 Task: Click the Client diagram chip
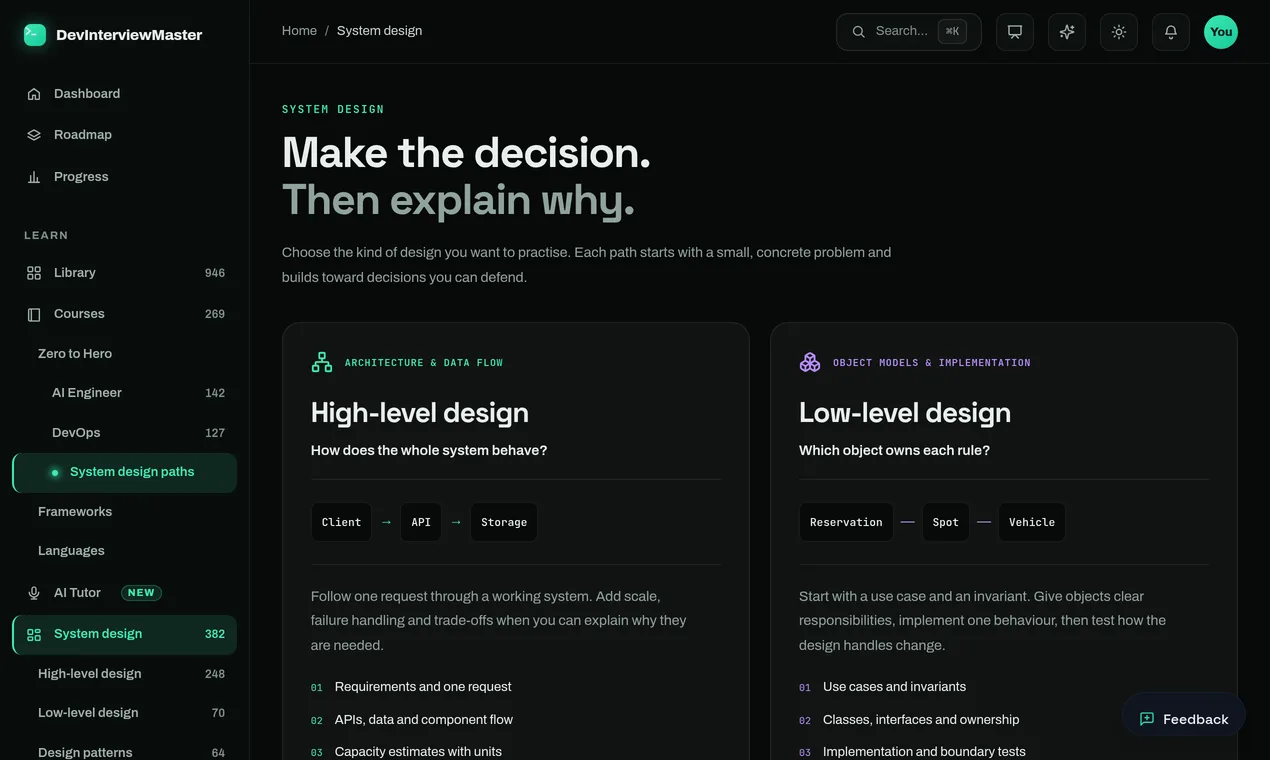341,522
